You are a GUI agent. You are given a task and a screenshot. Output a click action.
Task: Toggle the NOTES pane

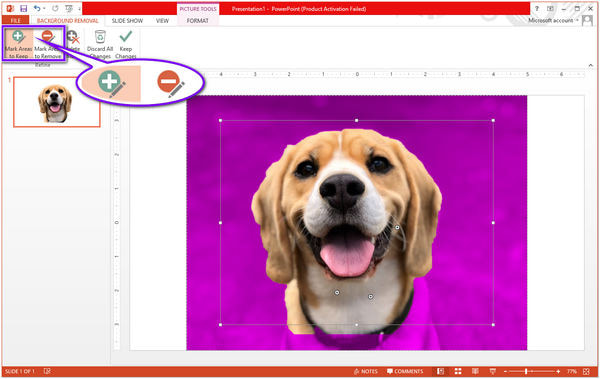pos(366,371)
